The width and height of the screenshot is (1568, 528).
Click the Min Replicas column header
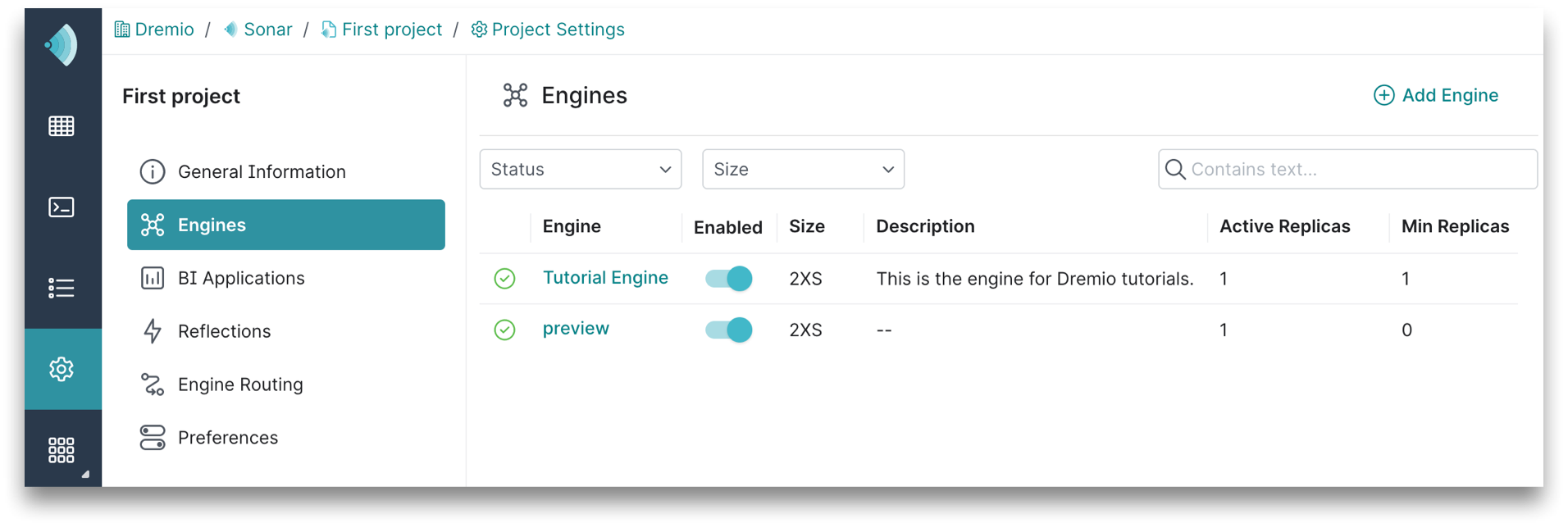(1455, 226)
